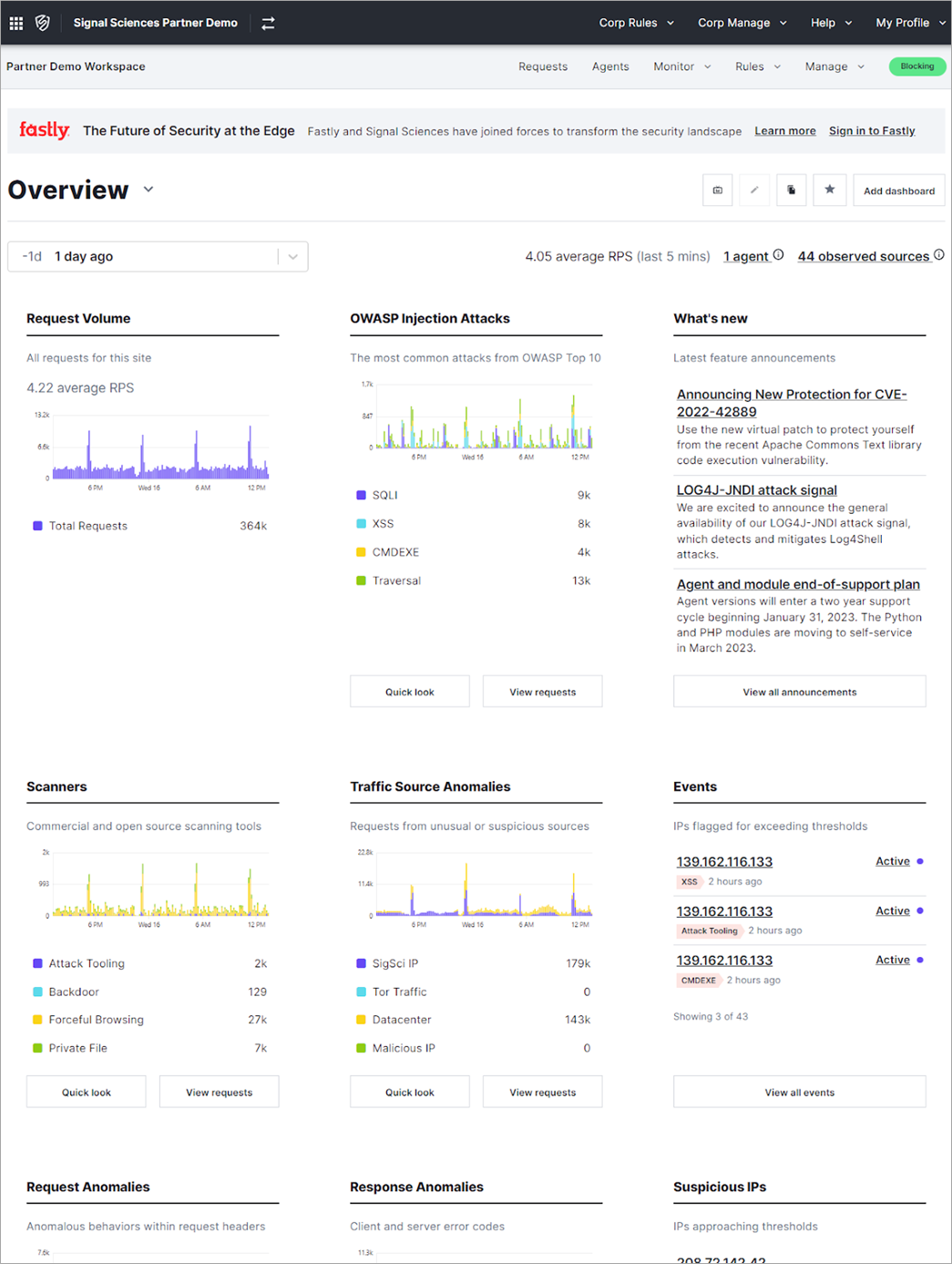Click Sign in to Fastly link
The width and height of the screenshot is (952, 1264).
coord(872,131)
